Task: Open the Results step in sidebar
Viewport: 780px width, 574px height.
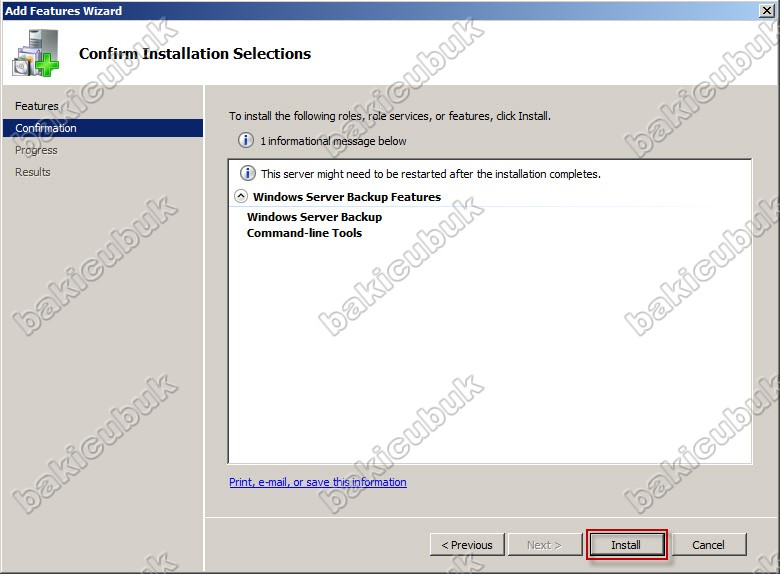Action: (33, 172)
